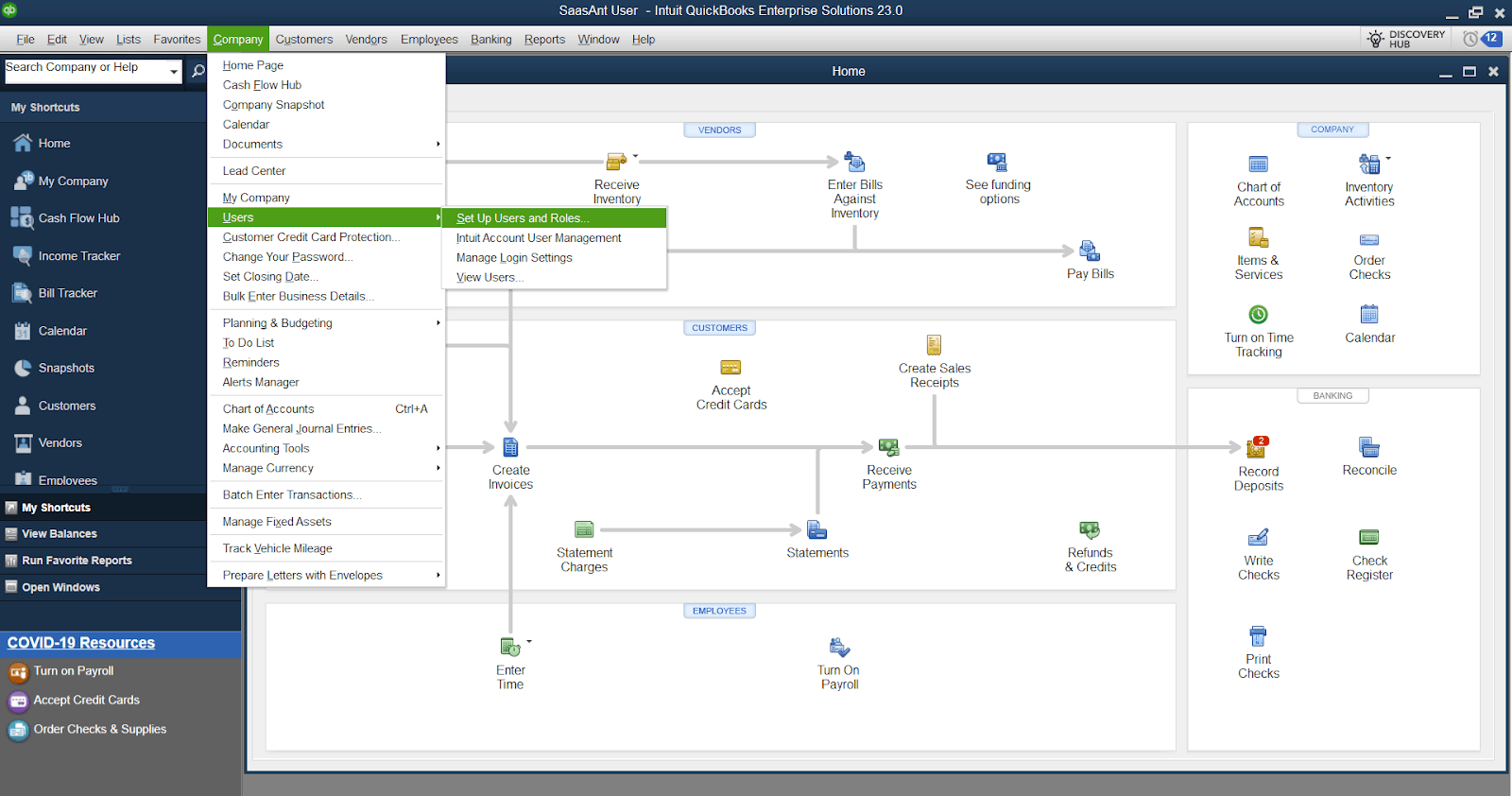Click Turn on Payroll sidebar link
The width and height of the screenshot is (1512, 796).
[74, 671]
